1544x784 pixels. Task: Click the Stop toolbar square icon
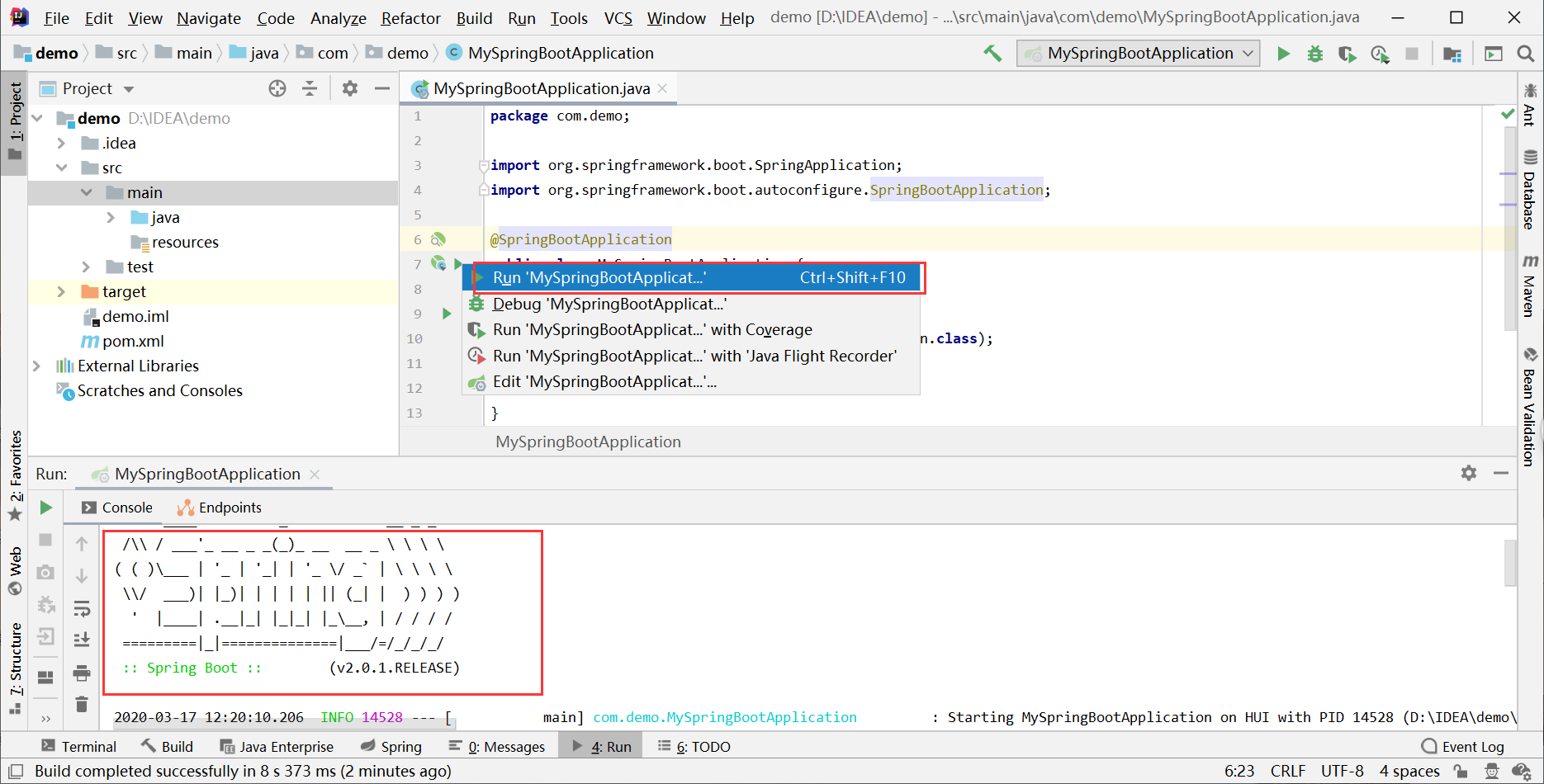tap(1412, 54)
